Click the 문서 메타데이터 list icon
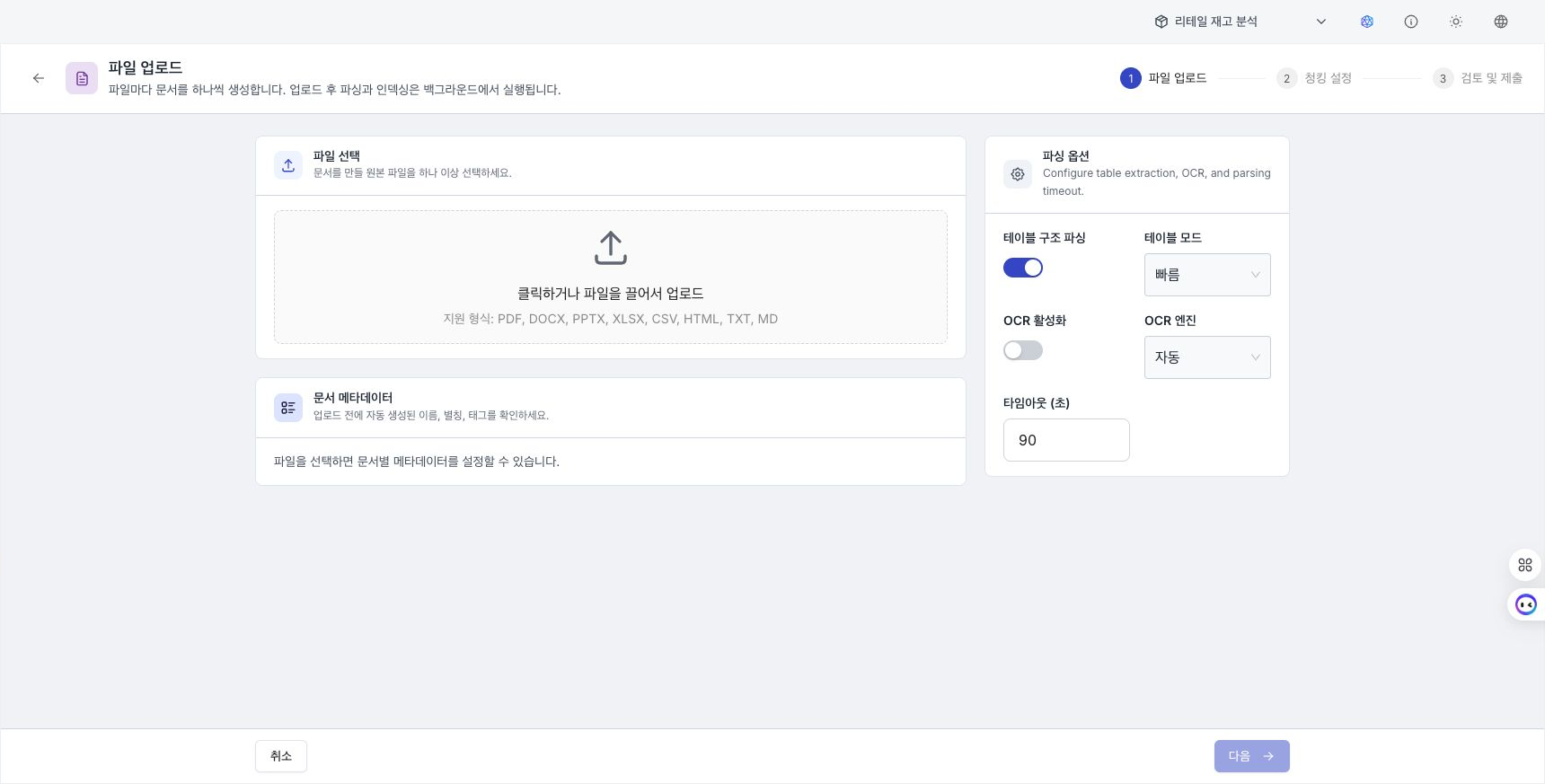The height and width of the screenshot is (784, 1545). point(288,408)
